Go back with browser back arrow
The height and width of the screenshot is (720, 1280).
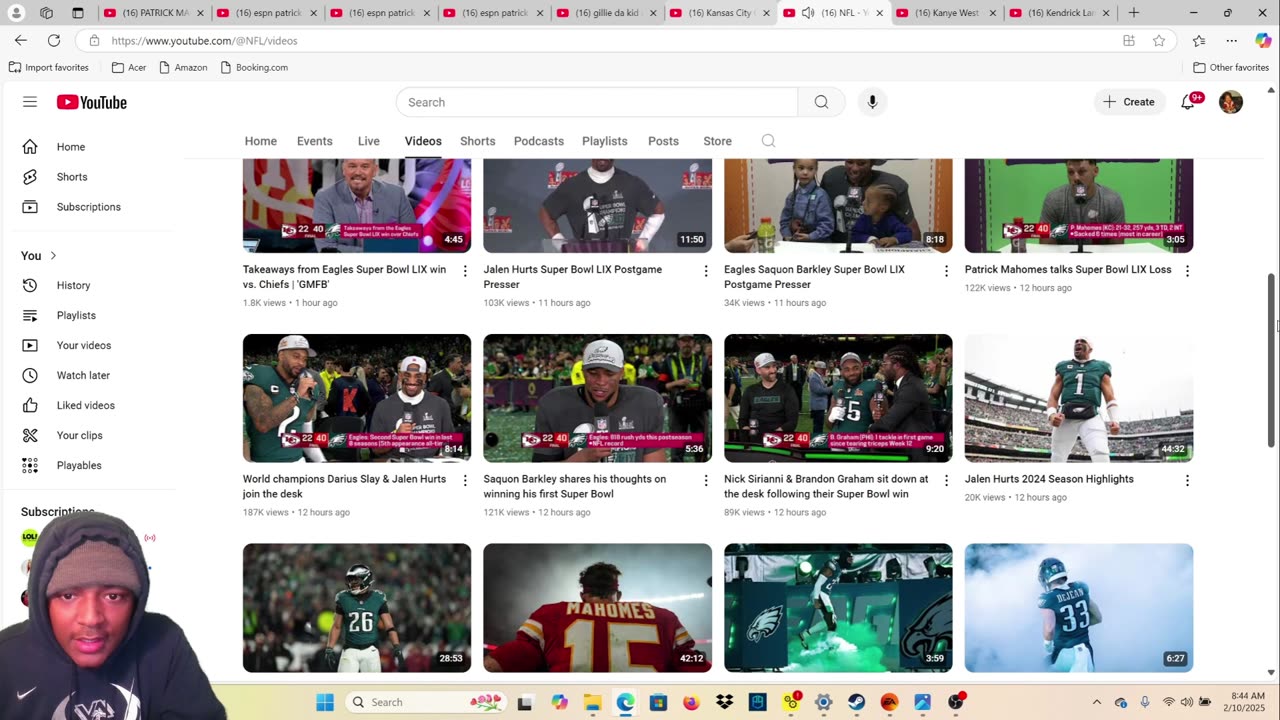pyautogui.click(x=21, y=41)
